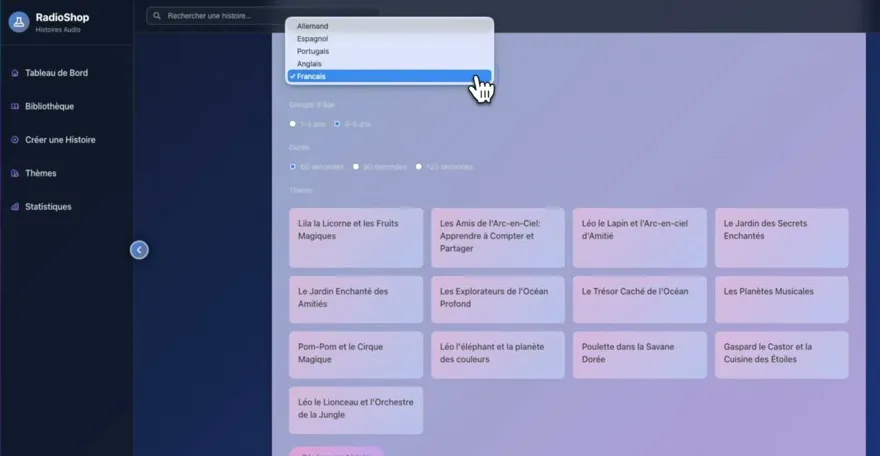Pick 'Léo l'éléphant et la planète des couleurs' theme

pyautogui.click(x=498, y=355)
